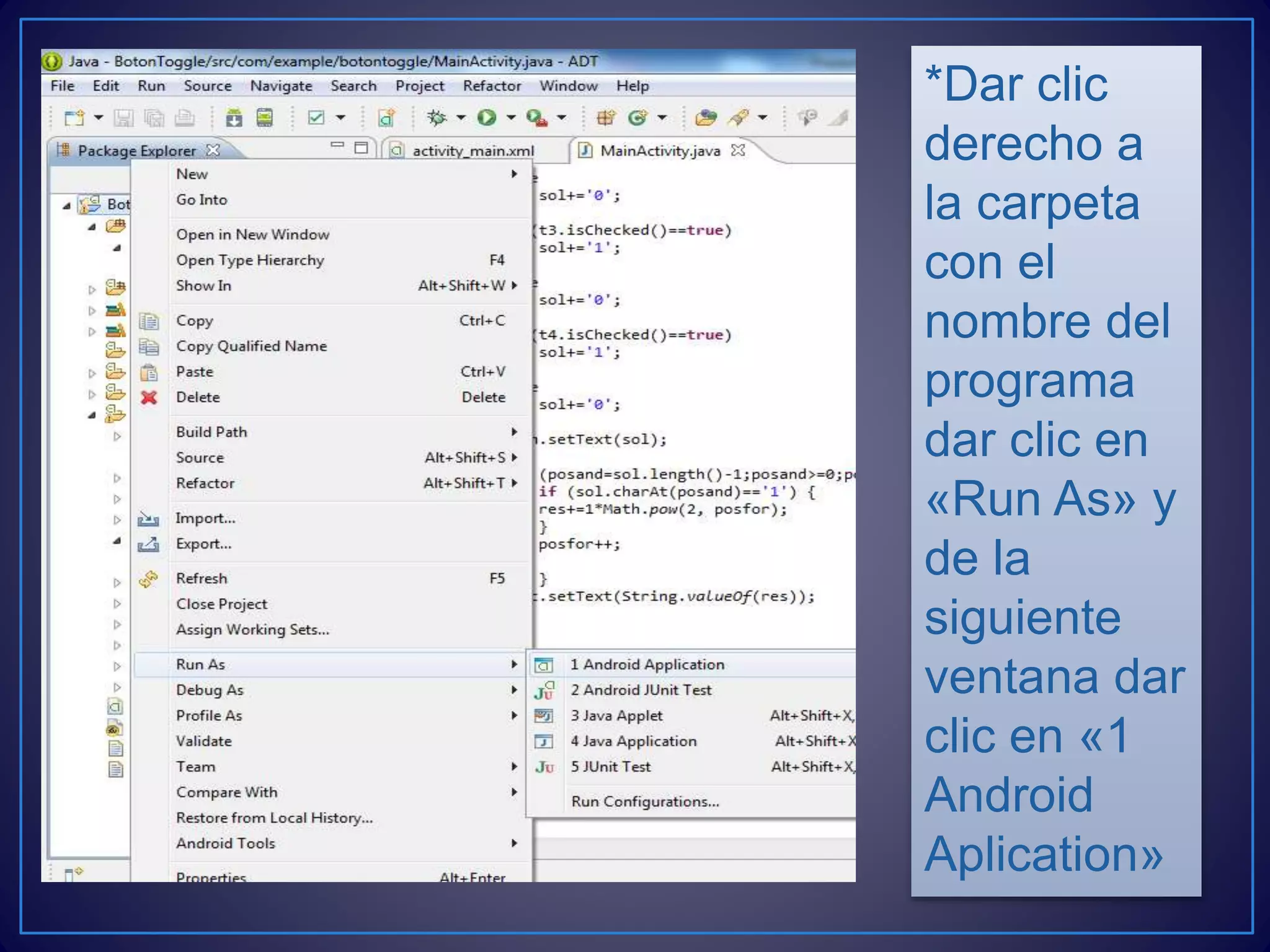Click the New Java Package icon
This screenshot has width=1270, height=952.
coord(606,117)
